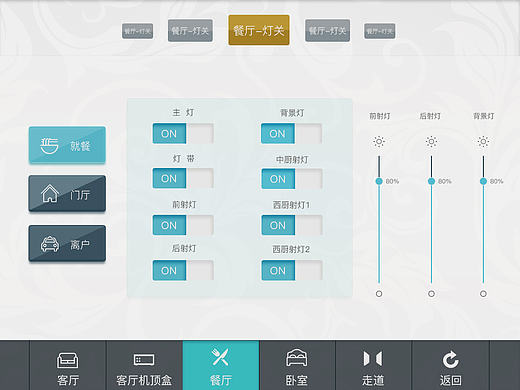The image size is (520, 390).
Task: Tap the highlighted gold 餐厅-灯关 button
Action: [259, 30]
